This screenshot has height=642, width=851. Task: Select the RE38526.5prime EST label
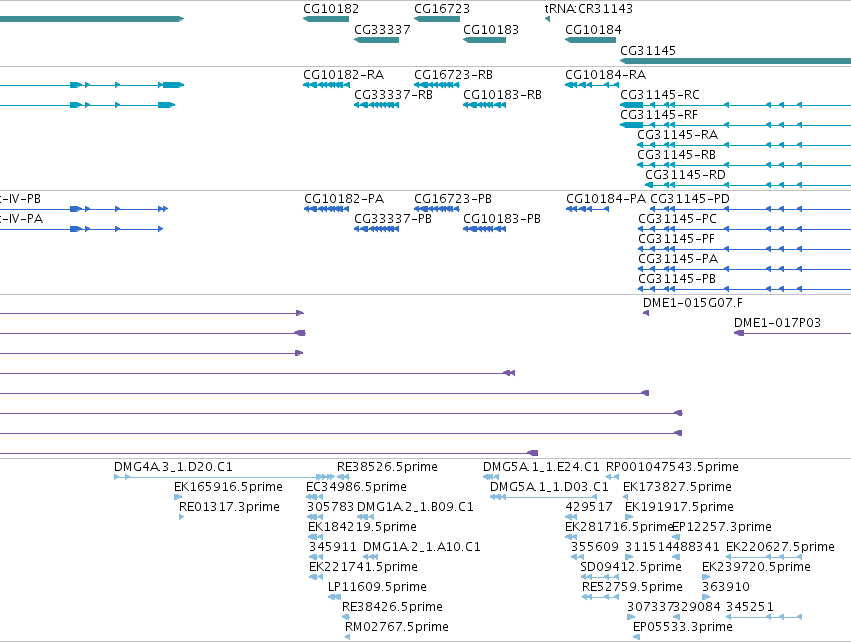coord(387,467)
